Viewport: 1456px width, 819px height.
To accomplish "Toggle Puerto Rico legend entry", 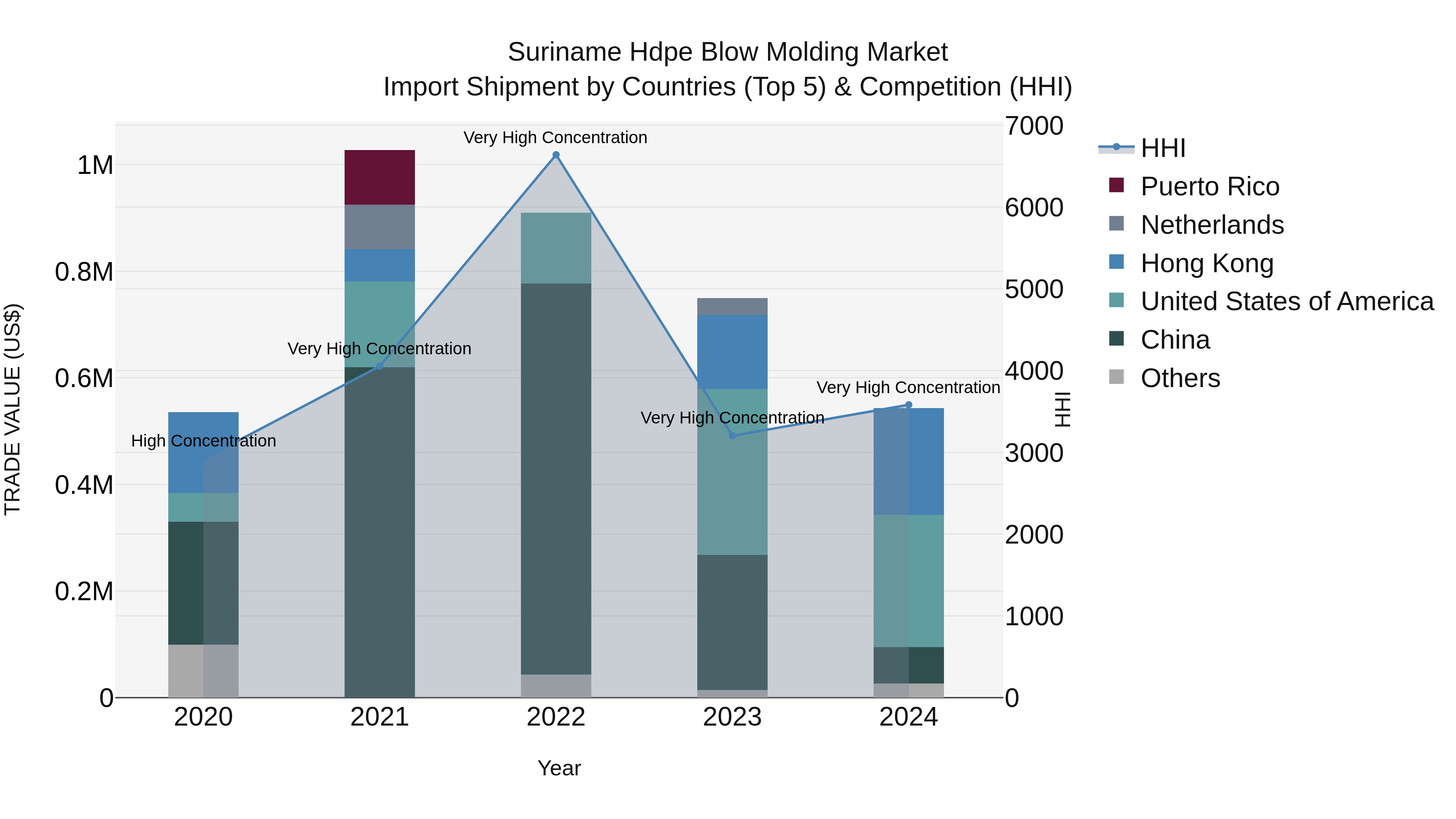I will click(1194, 186).
